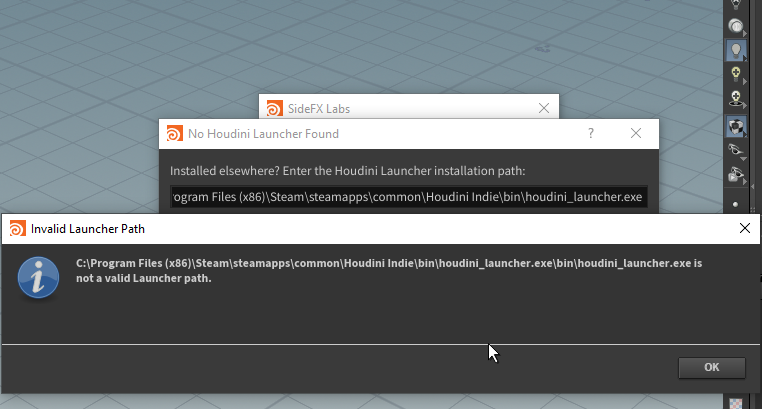Click the glasses viewport display icon

[x=736, y=151]
